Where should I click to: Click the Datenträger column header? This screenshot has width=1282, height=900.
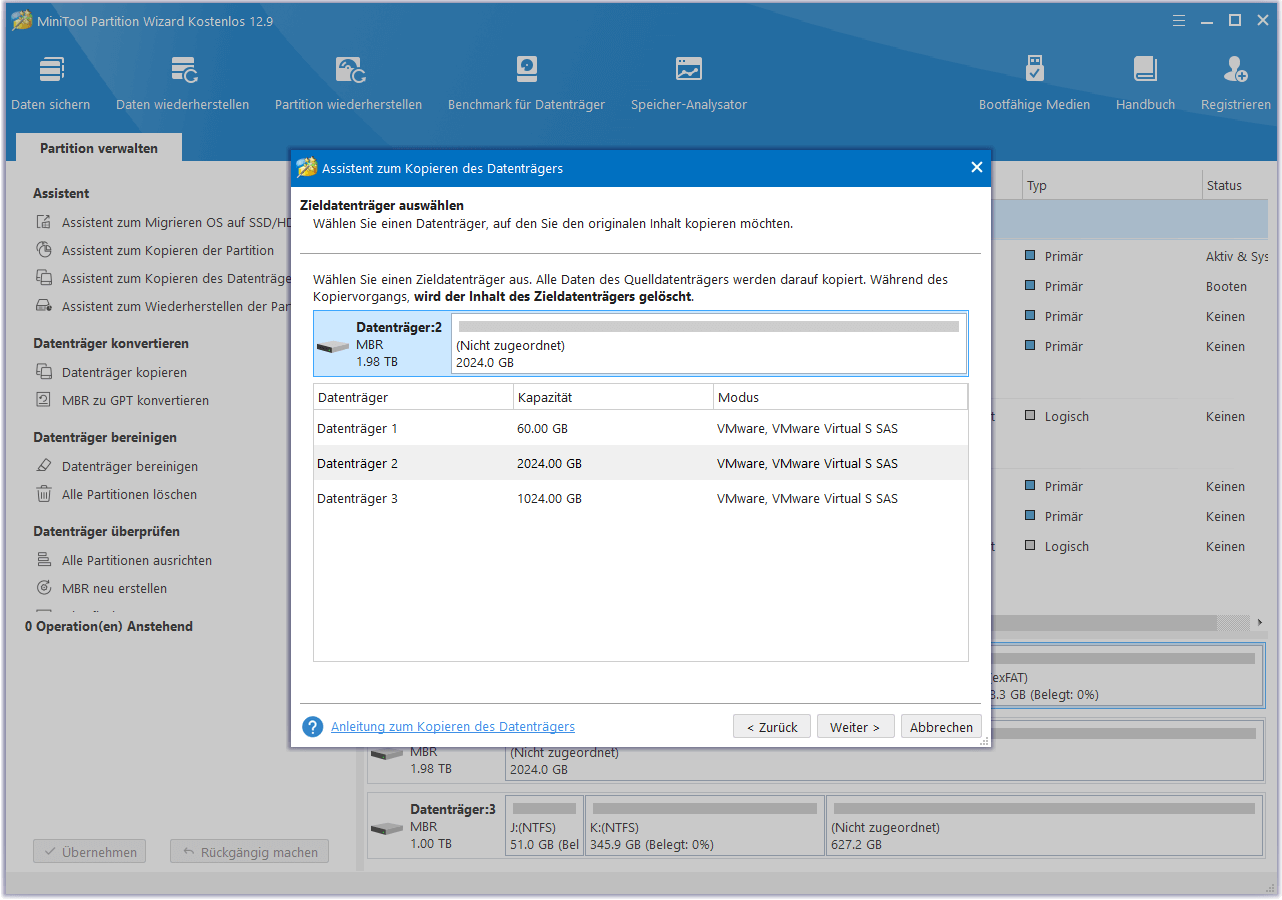(413, 397)
